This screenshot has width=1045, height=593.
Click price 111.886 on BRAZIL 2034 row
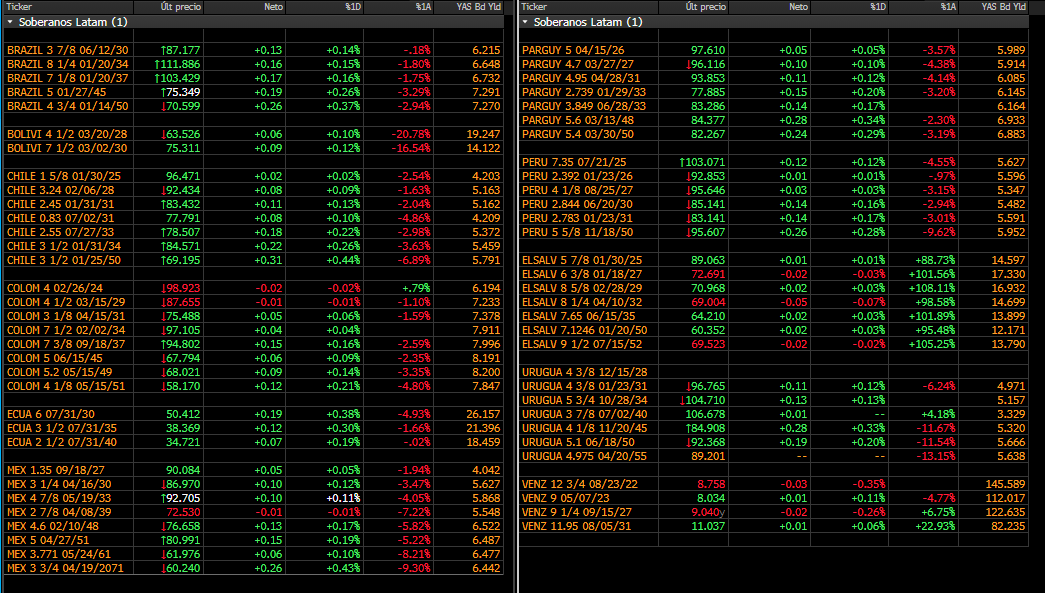[180, 64]
